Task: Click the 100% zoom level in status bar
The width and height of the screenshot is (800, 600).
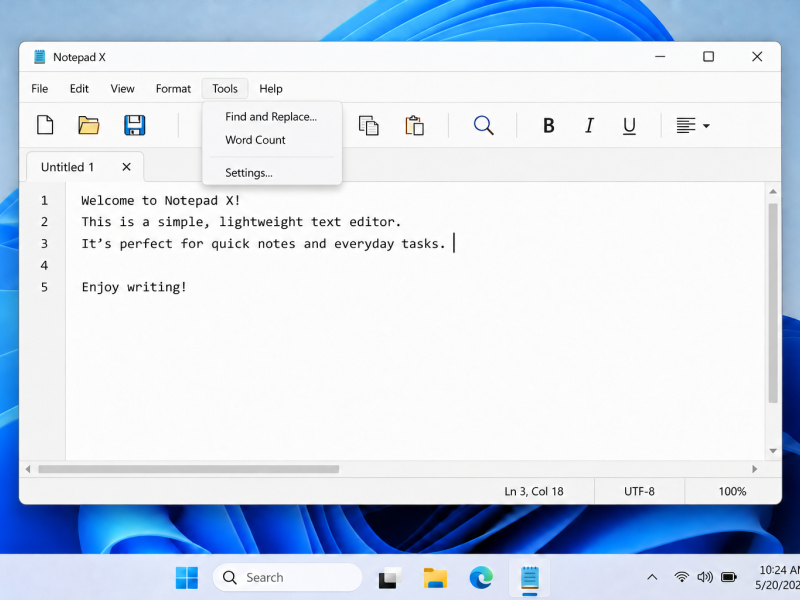Action: (x=732, y=491)
